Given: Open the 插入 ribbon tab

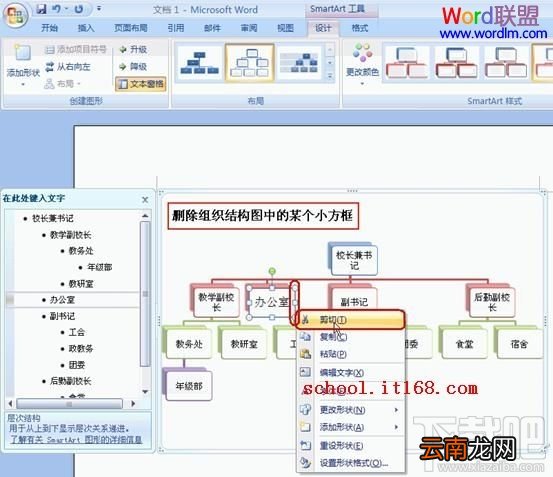Looking at the screenshot, I should [86, 28].
